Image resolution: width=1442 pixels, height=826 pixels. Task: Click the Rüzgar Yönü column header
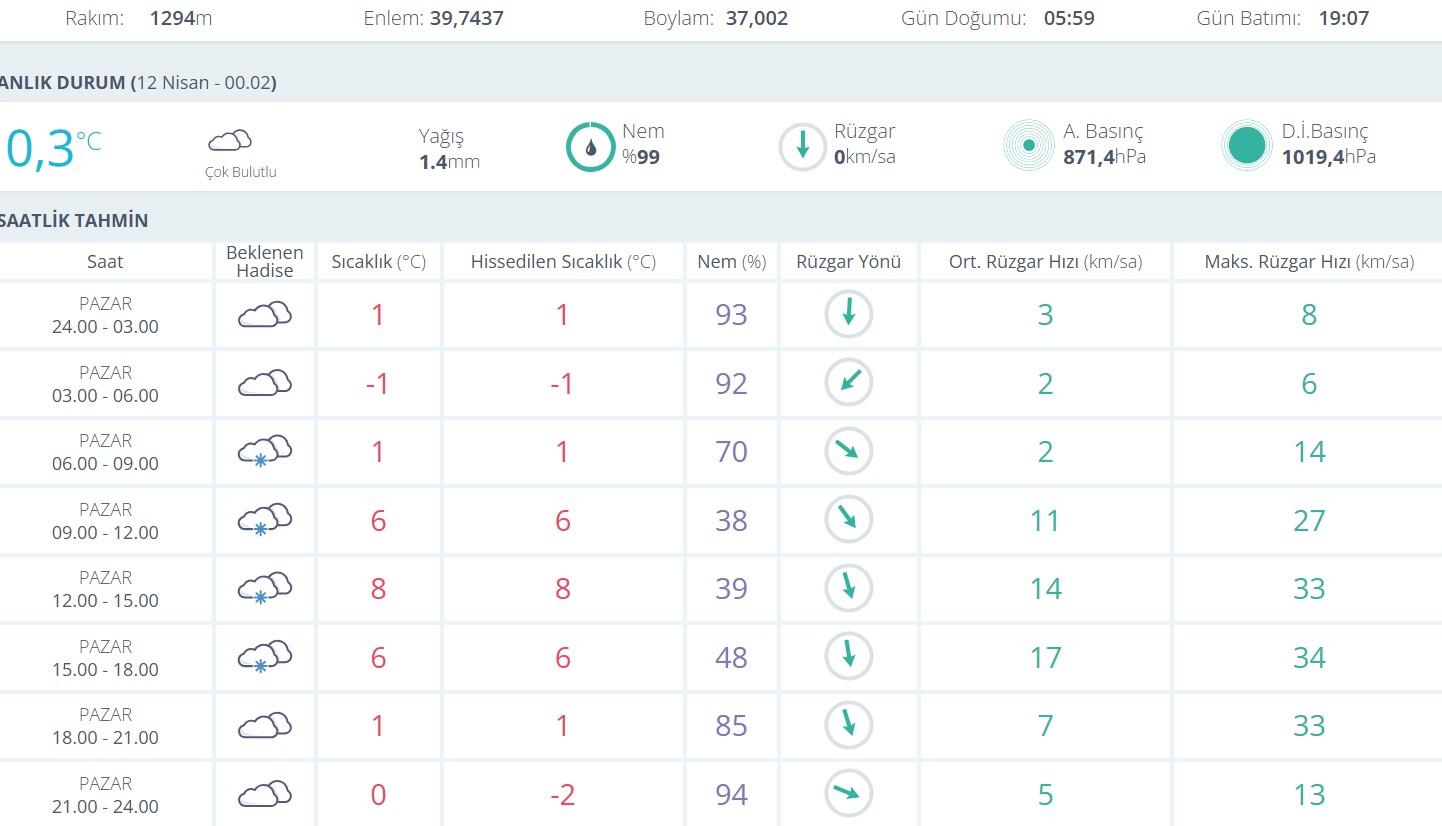(x=849, y=262)
